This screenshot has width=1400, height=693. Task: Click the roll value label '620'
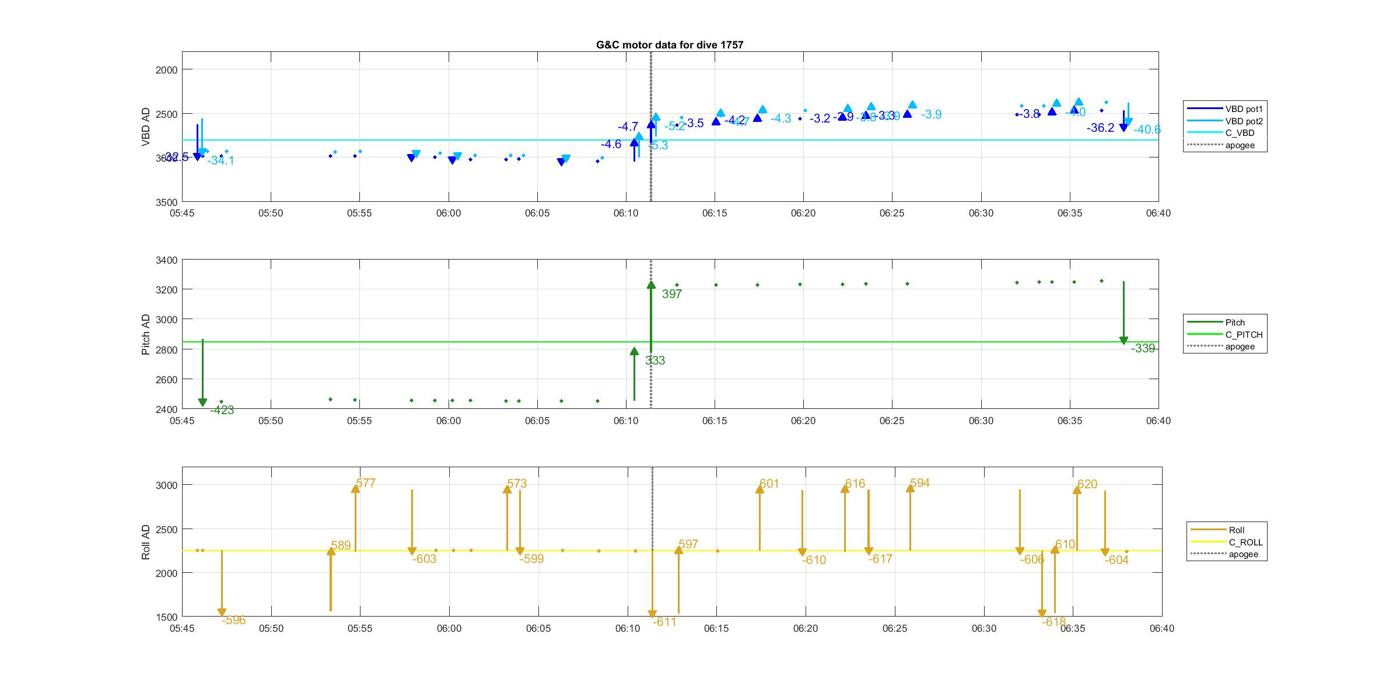tap(1087, 484)
